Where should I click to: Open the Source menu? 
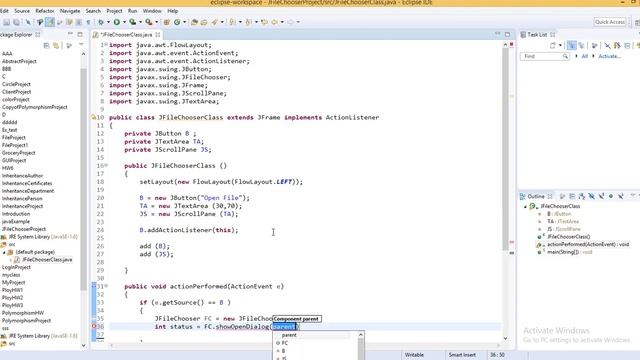[22, 11]
